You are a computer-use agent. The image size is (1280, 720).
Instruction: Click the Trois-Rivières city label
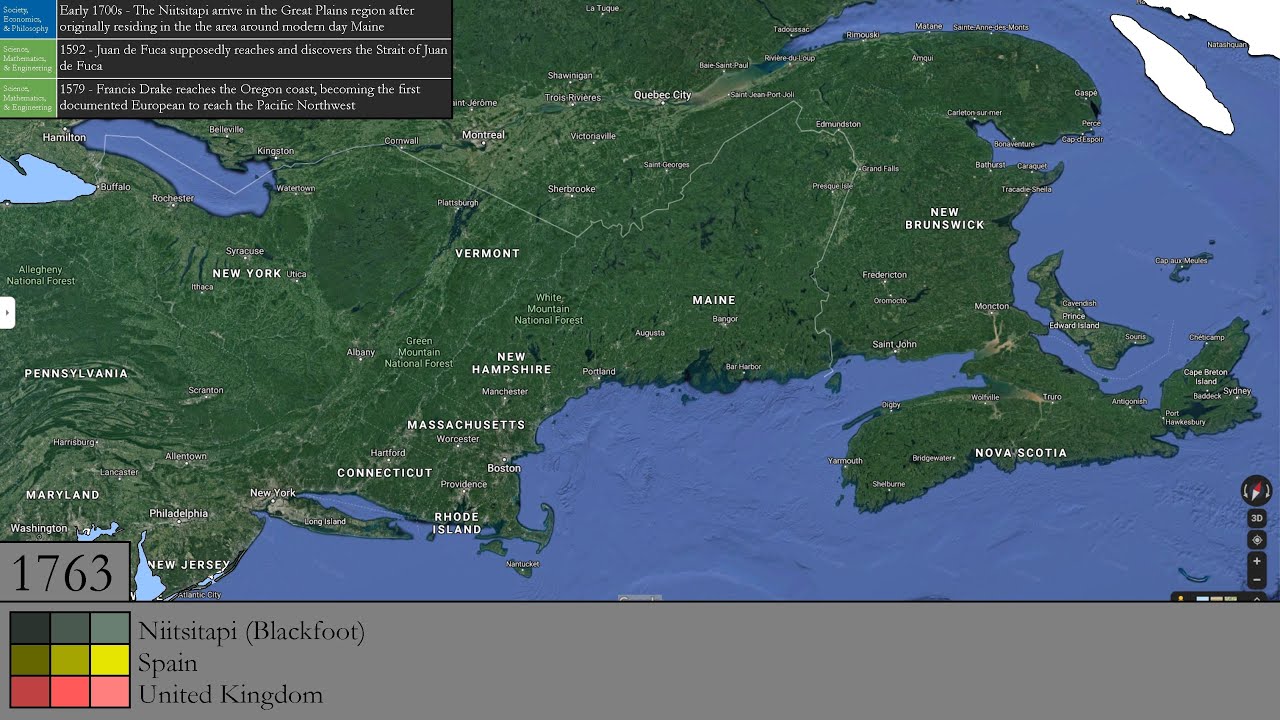pos(573,98)
